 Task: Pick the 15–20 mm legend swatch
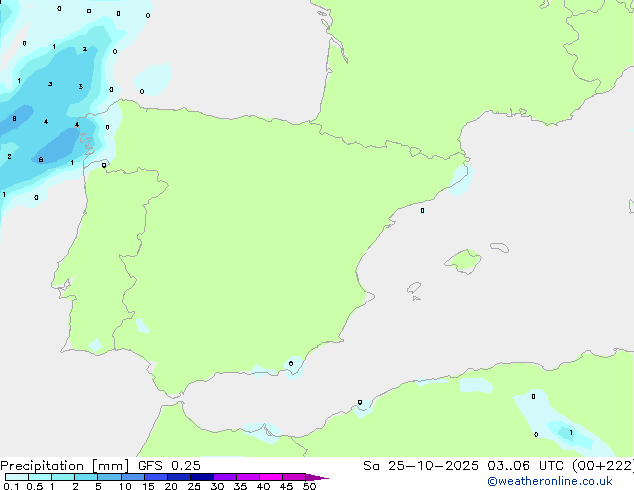point(156,477)
